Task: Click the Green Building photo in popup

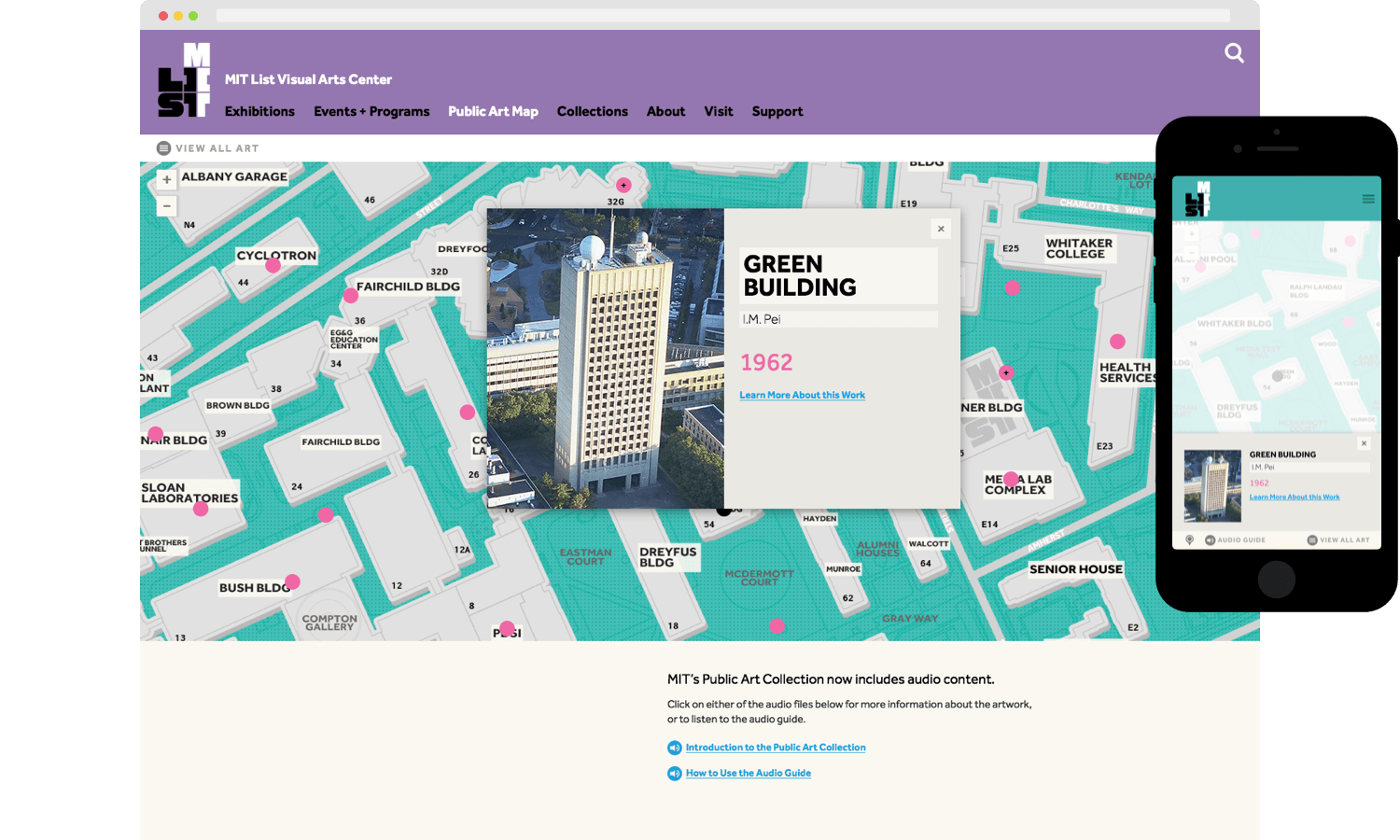Action: click(x=605, y=358)
